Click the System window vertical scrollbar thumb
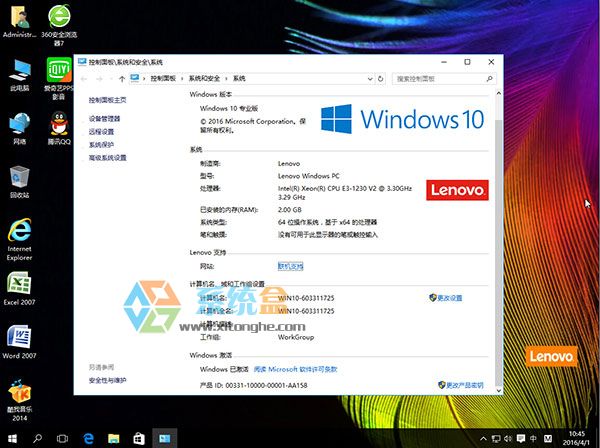This screenshot has width=600, height=448. click(x=498, y=253)
